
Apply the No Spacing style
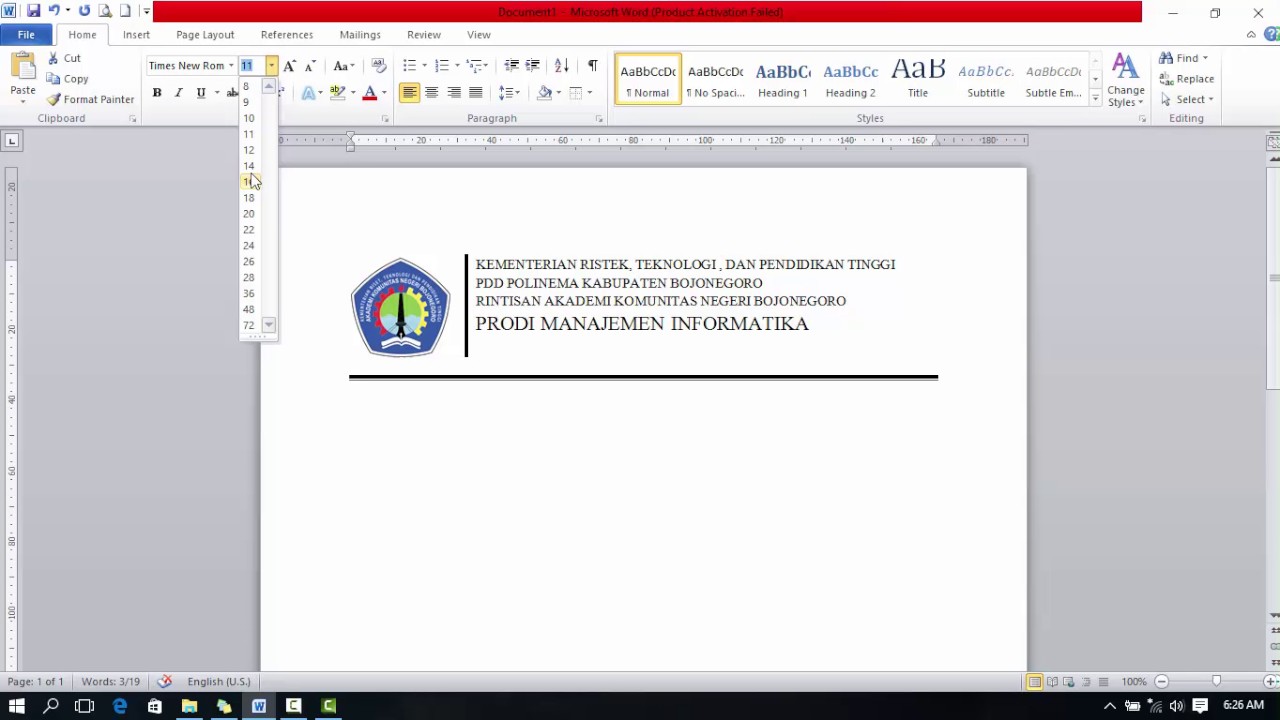715,79
